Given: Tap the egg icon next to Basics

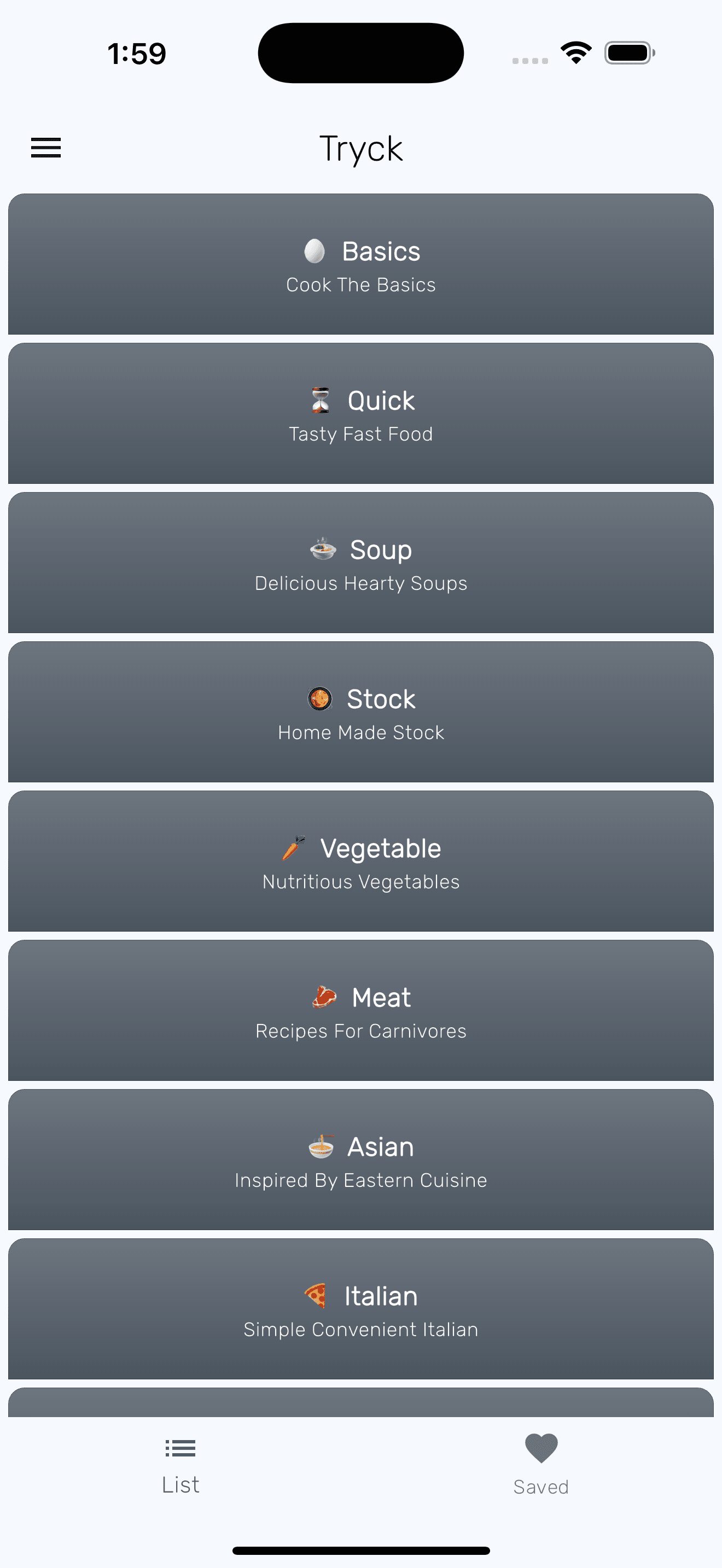Looking at the screenshot, I should click(314, 251).
